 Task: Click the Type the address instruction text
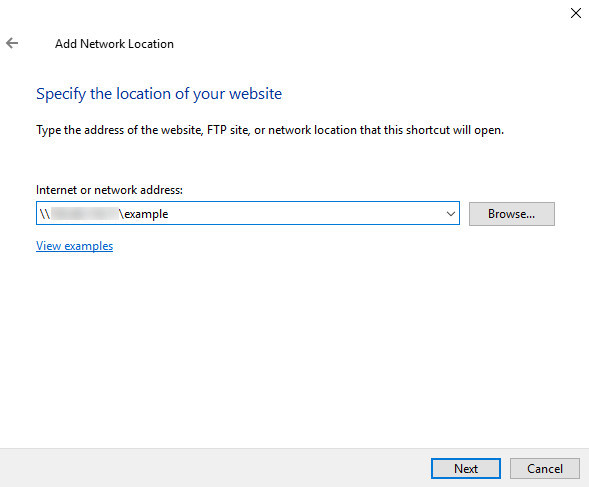pos(270,130)
